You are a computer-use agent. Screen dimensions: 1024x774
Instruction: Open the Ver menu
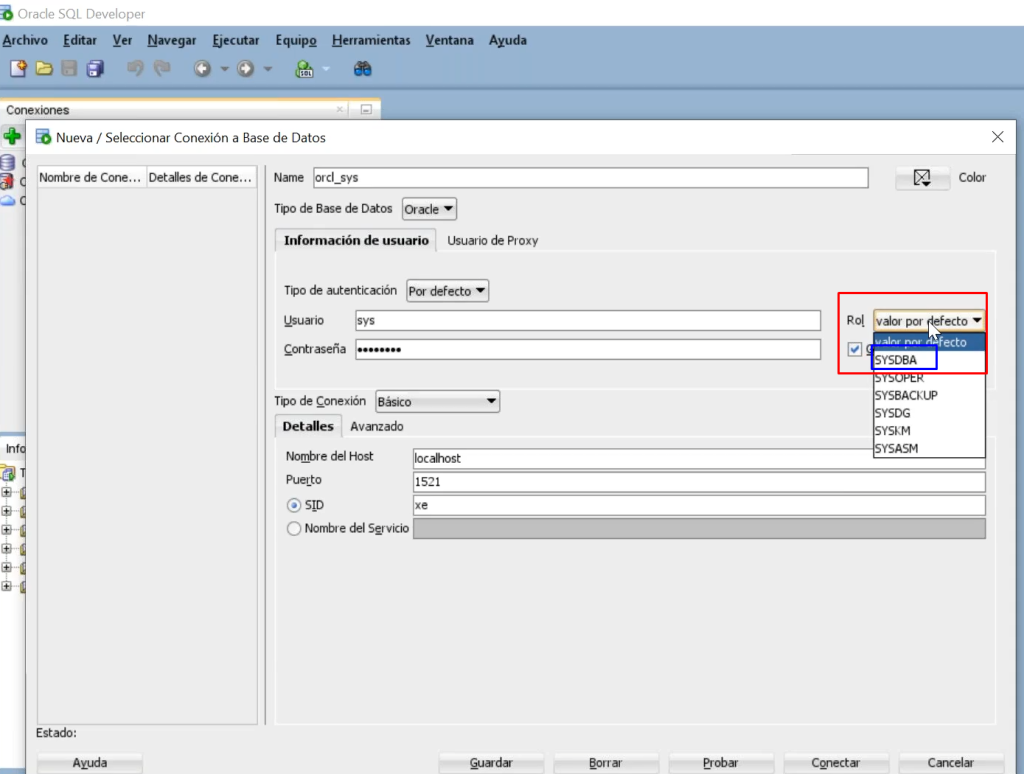pyautogui.click(x=122, y=40)
